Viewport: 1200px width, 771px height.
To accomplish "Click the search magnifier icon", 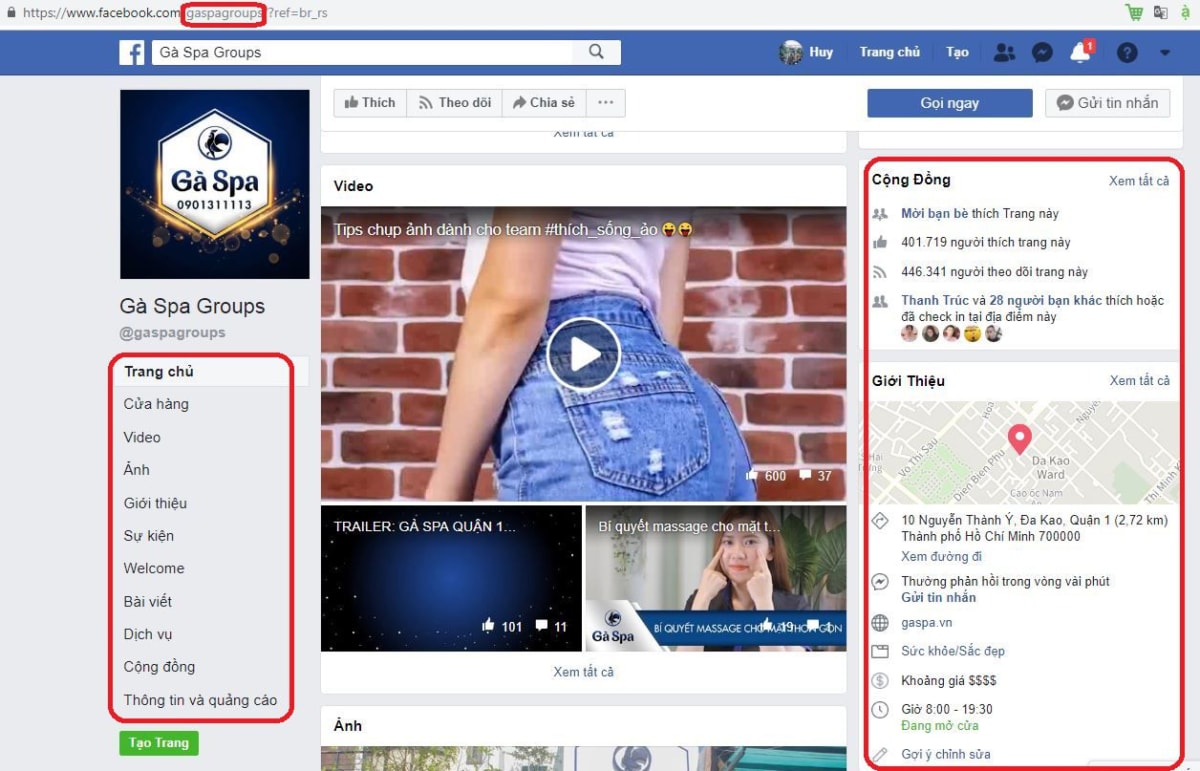I will tap(597, 52).
